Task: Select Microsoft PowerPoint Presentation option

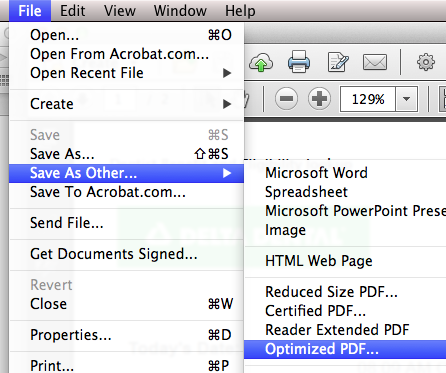Action: click(345, 211)
